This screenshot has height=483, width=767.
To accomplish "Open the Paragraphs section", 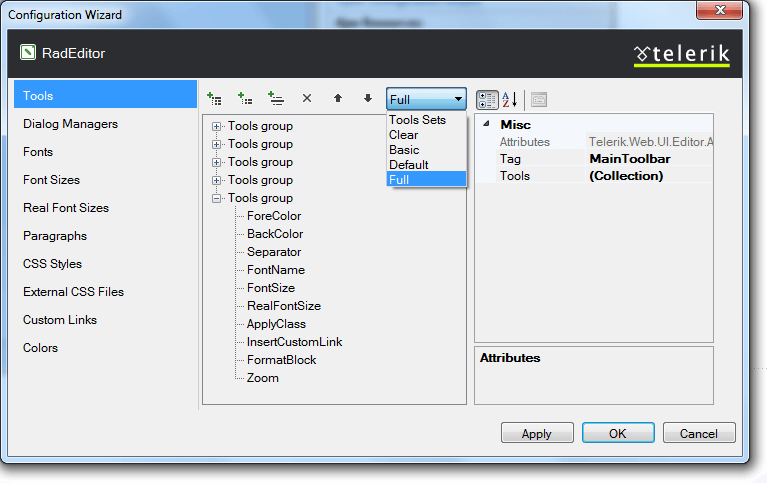I will point(55,236).
